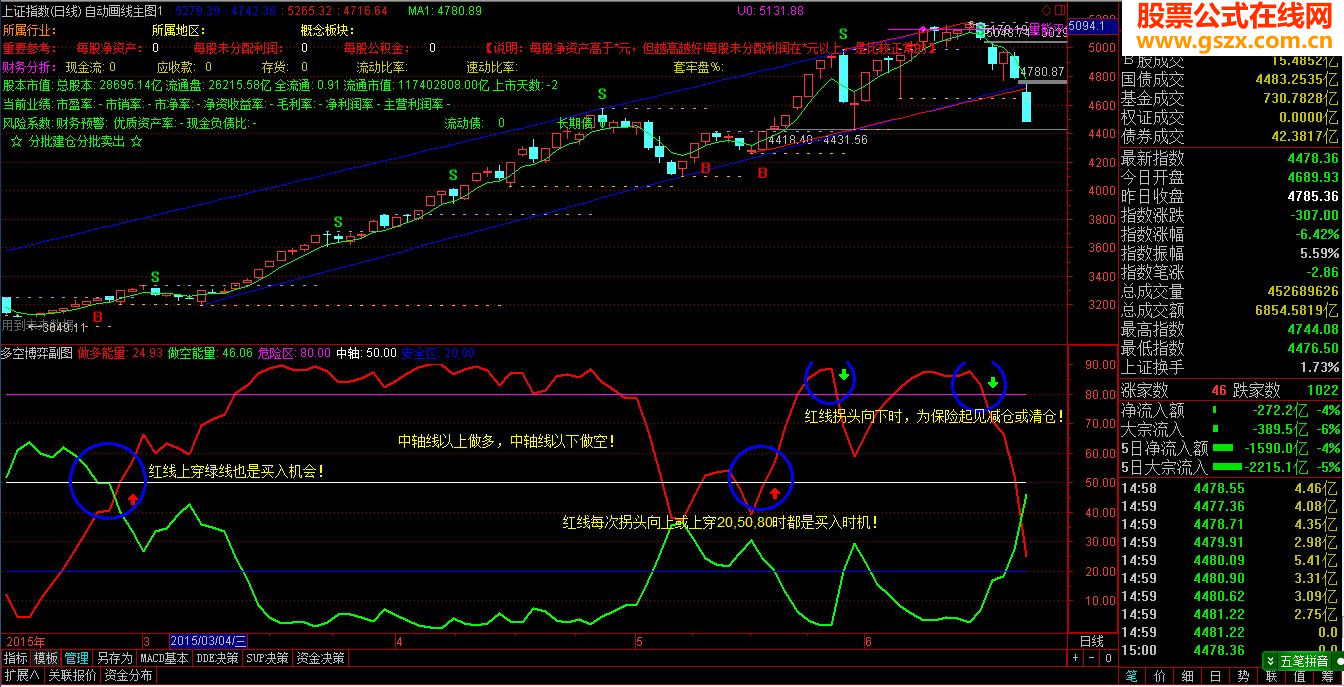This screenshot has height=687, width=1344.
Task: Click the 上证指数(日线) chart title
Action: pyautogui.click(x=42, y=10)
